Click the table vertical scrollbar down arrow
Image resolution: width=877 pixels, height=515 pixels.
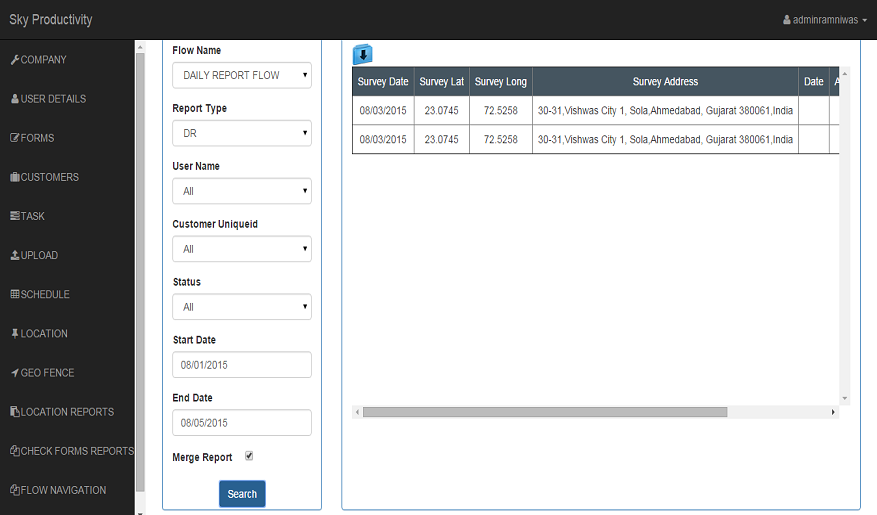(845, 399)
